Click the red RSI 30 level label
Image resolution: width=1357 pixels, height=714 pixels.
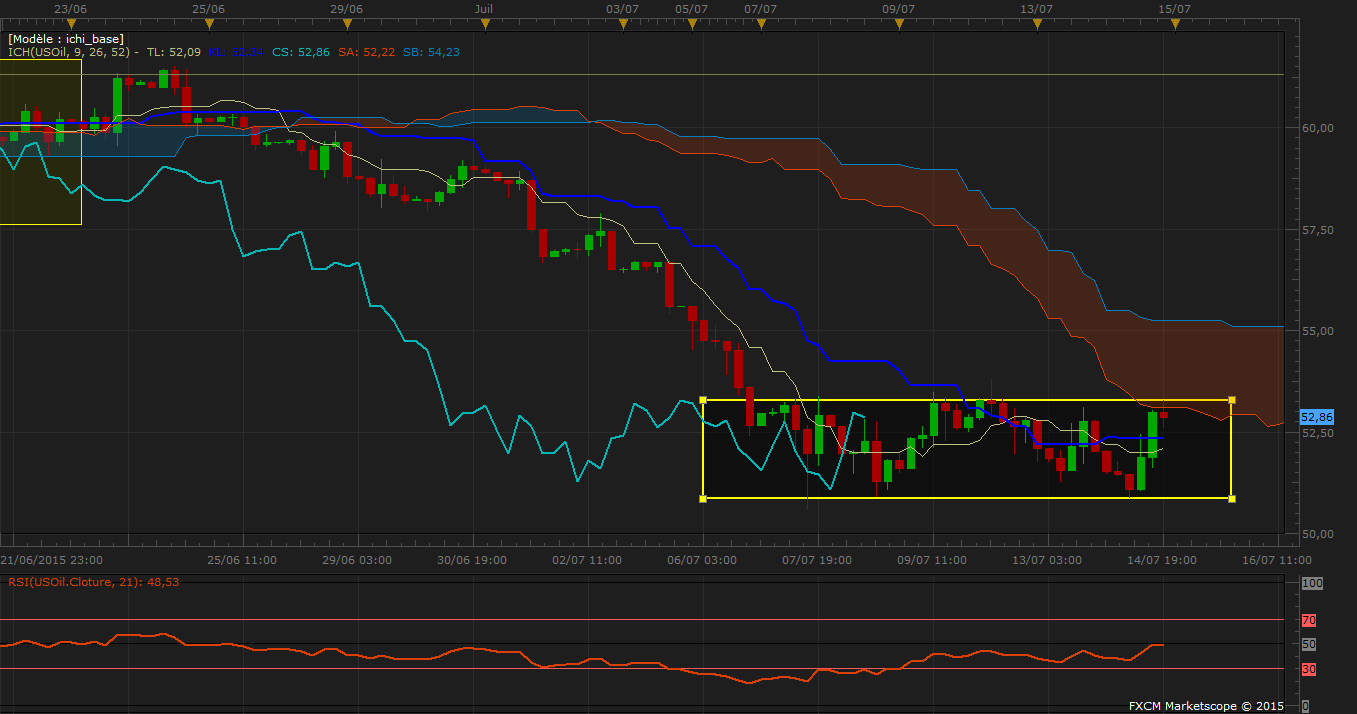pos(1308,669)
